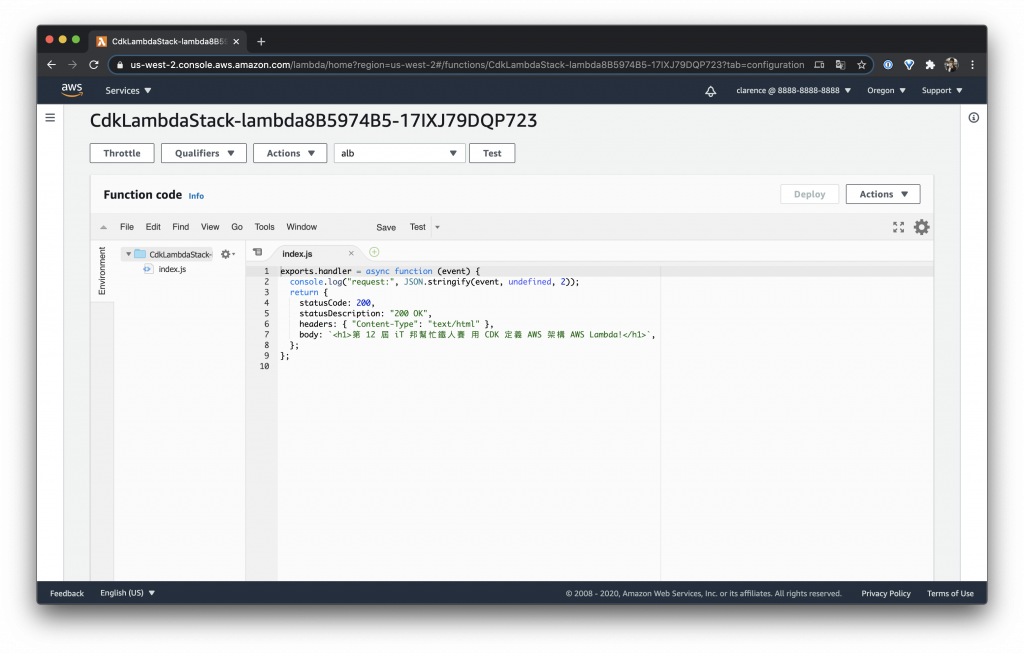Open the notifications bell

(711, 91)
